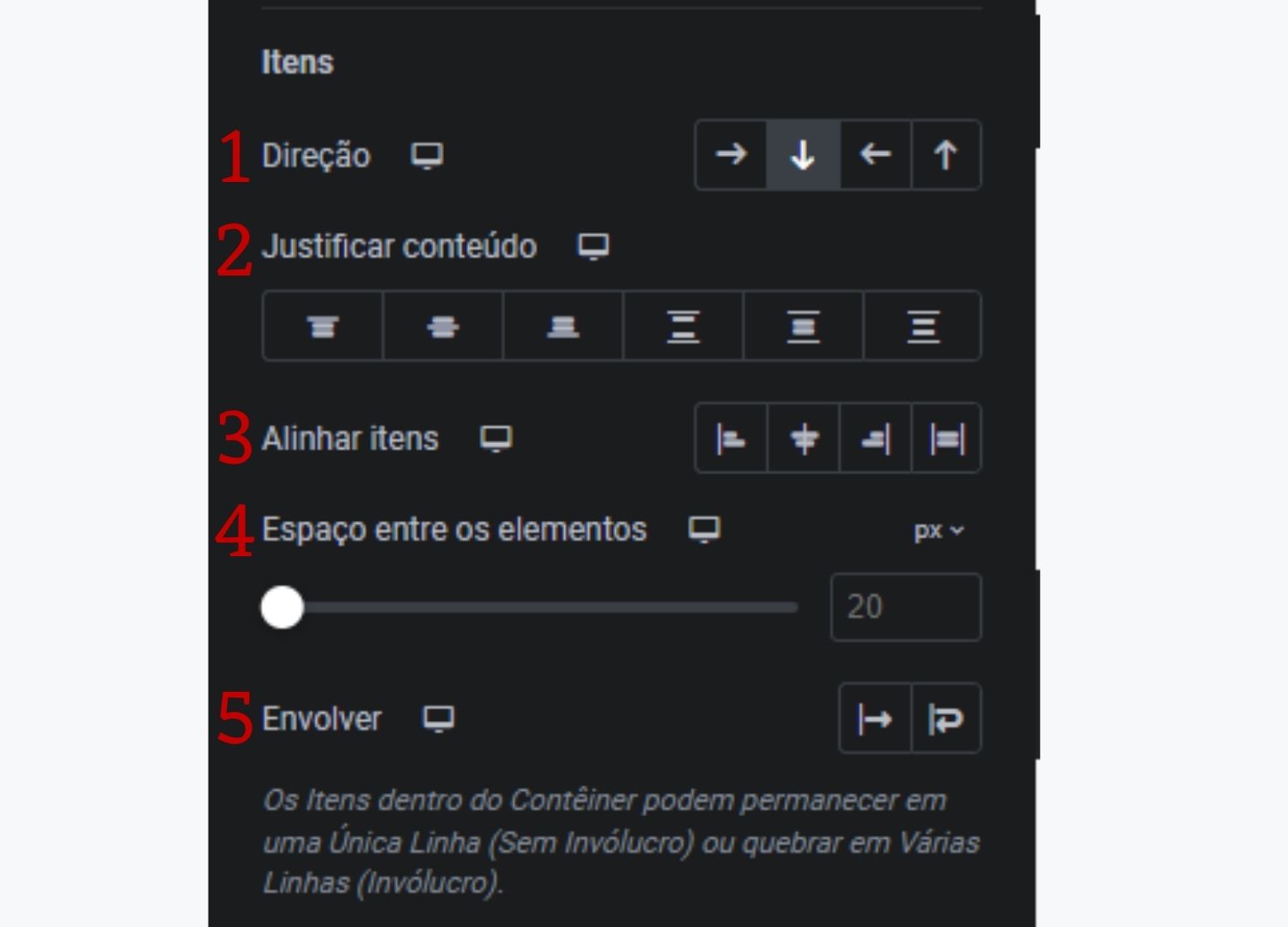The width and height of the screenshot is (1288, 927).
Task: Open device switcher for Alinhar itens
Action: (x=494, y=439)
